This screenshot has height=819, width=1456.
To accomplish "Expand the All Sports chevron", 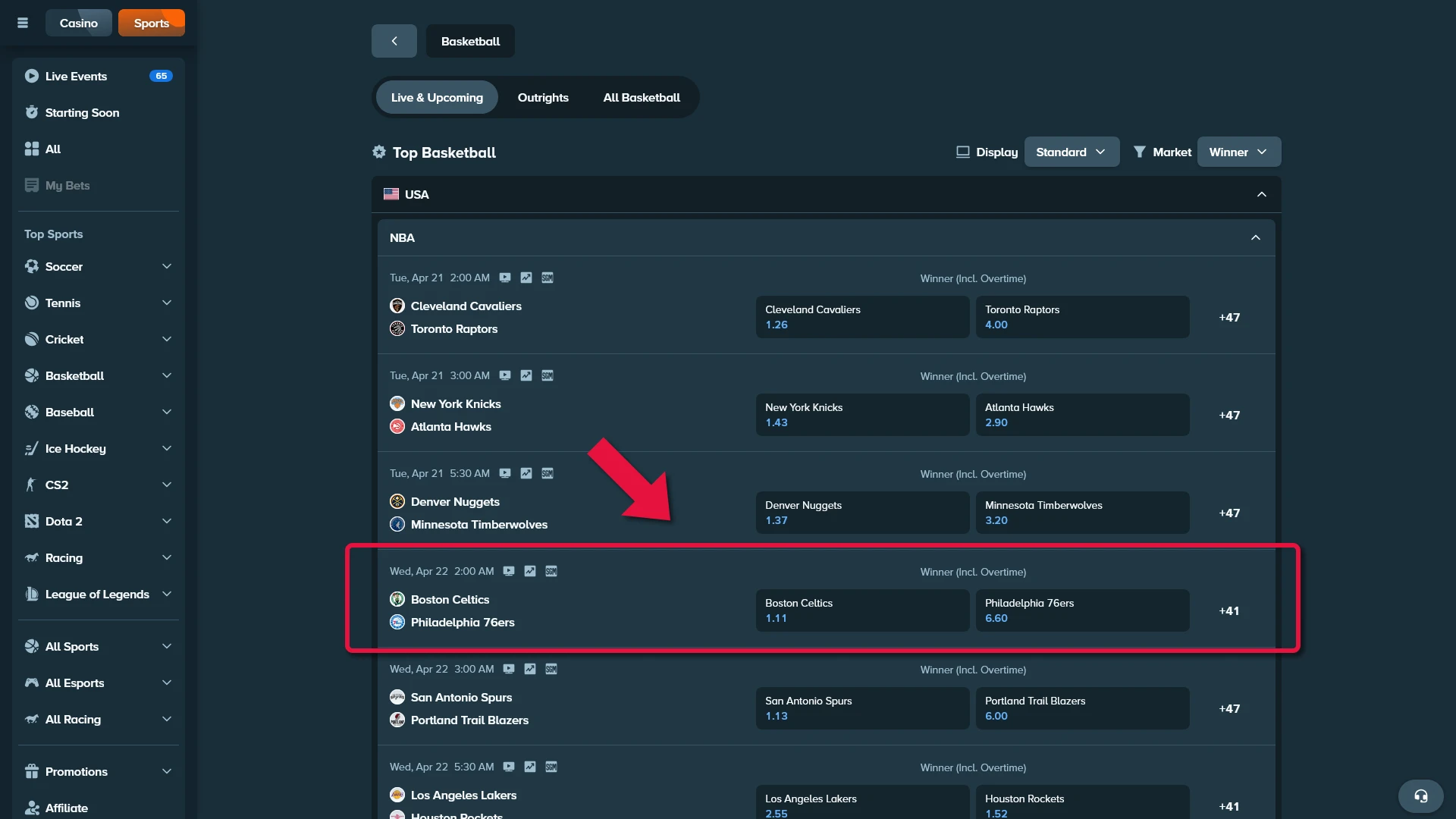I will 167,646.
